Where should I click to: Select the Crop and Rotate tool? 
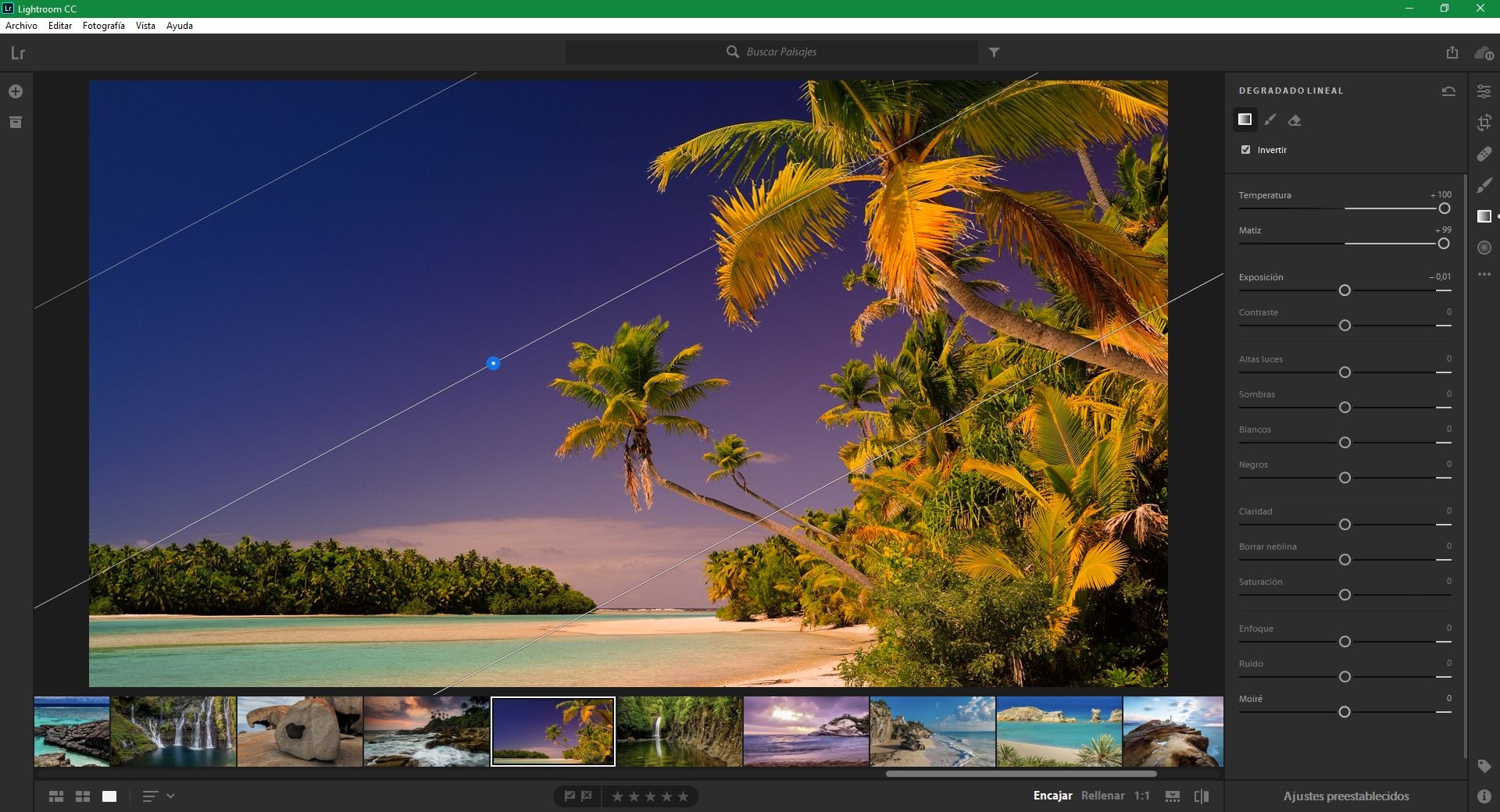click(x=1484, y=123)
